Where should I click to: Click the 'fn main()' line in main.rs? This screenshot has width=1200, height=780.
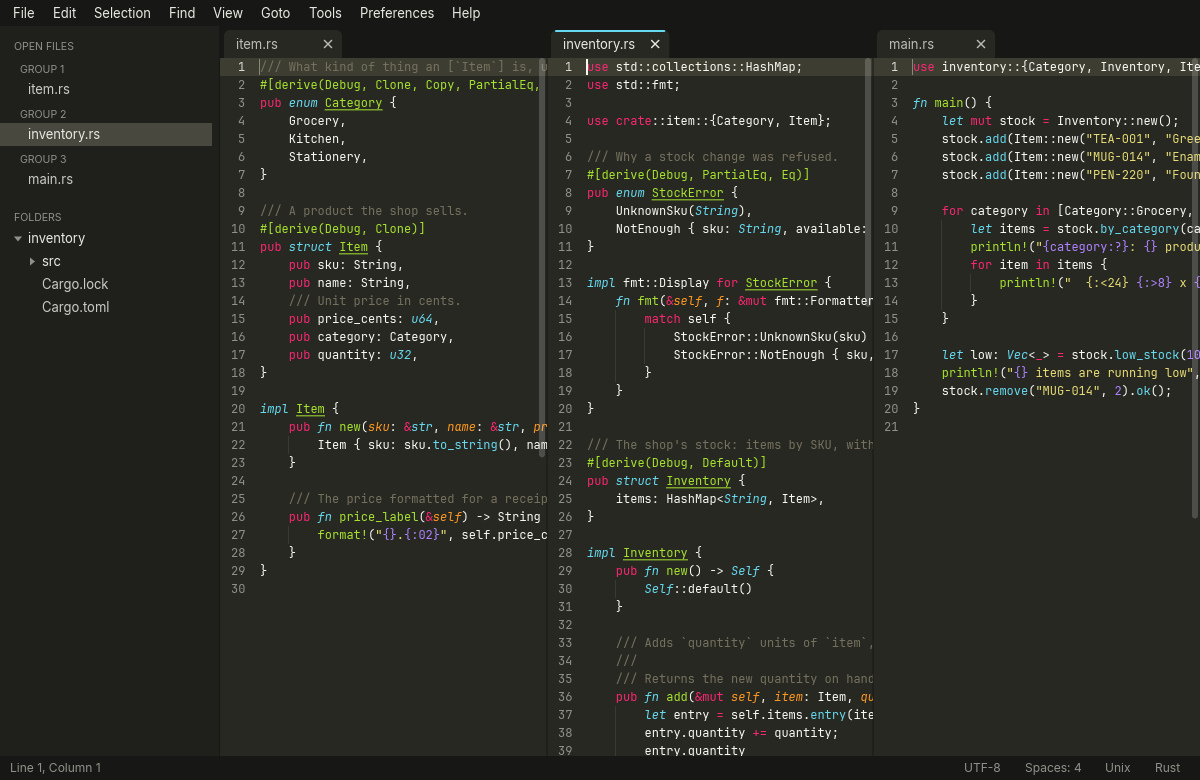pos(952,103)
